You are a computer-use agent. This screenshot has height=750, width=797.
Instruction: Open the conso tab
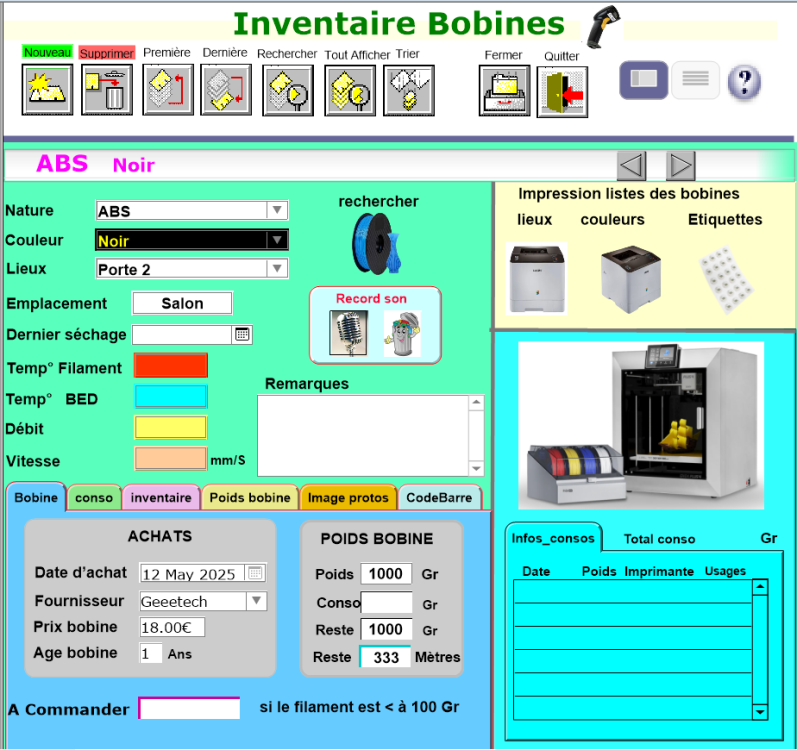coord(94,497)
